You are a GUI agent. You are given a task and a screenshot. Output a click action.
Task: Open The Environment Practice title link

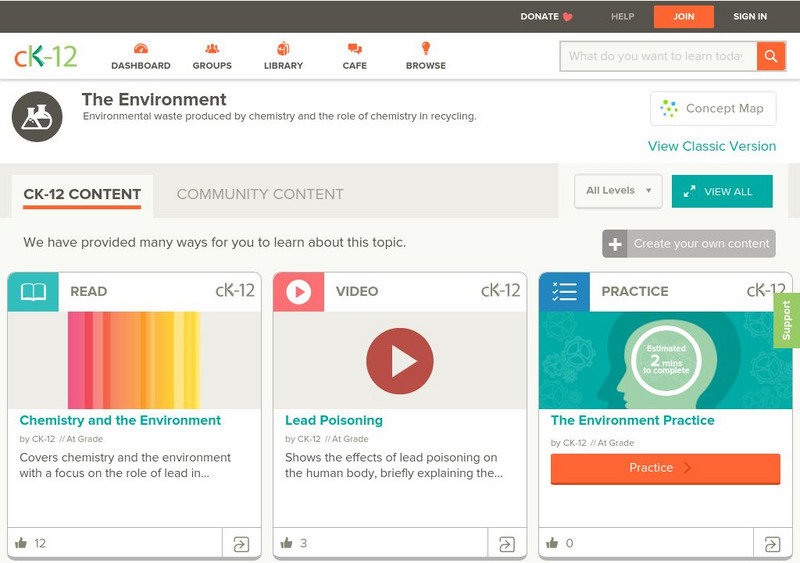coord(633,421)
